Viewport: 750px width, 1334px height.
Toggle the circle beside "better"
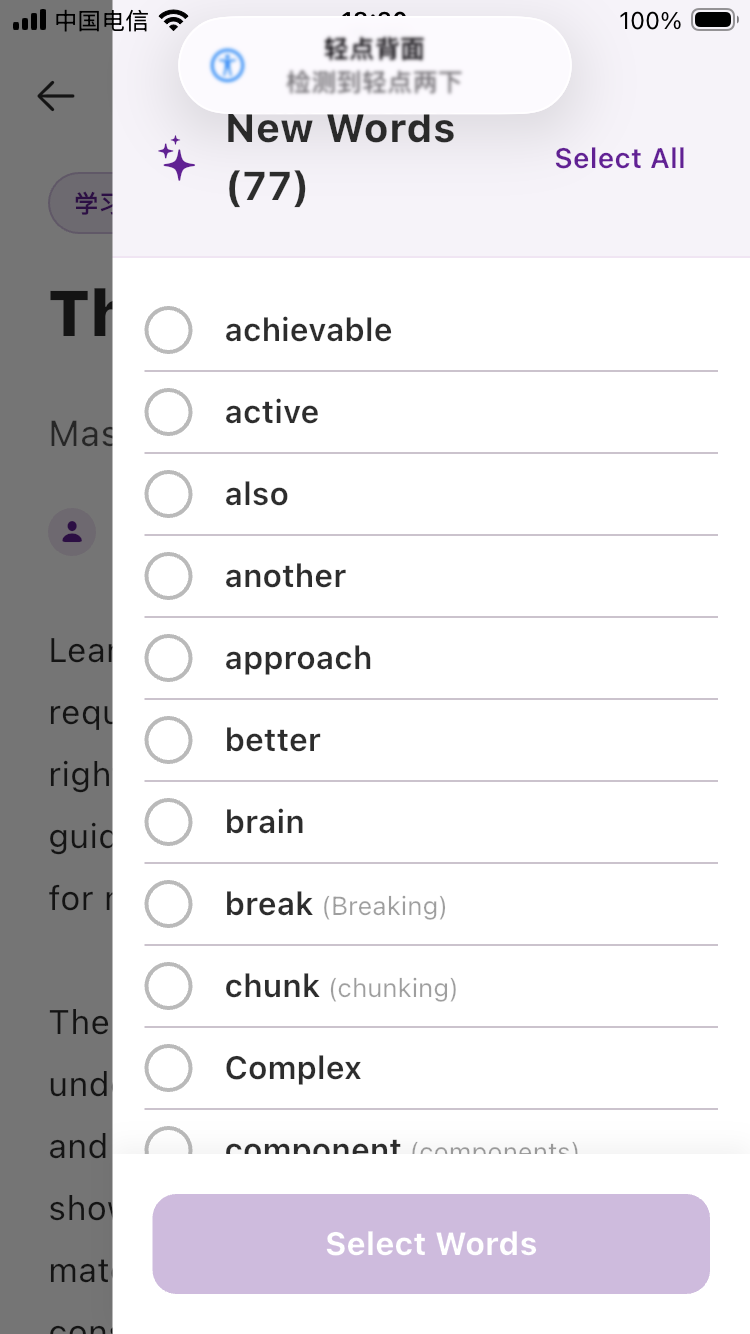(x=168, y=740)
